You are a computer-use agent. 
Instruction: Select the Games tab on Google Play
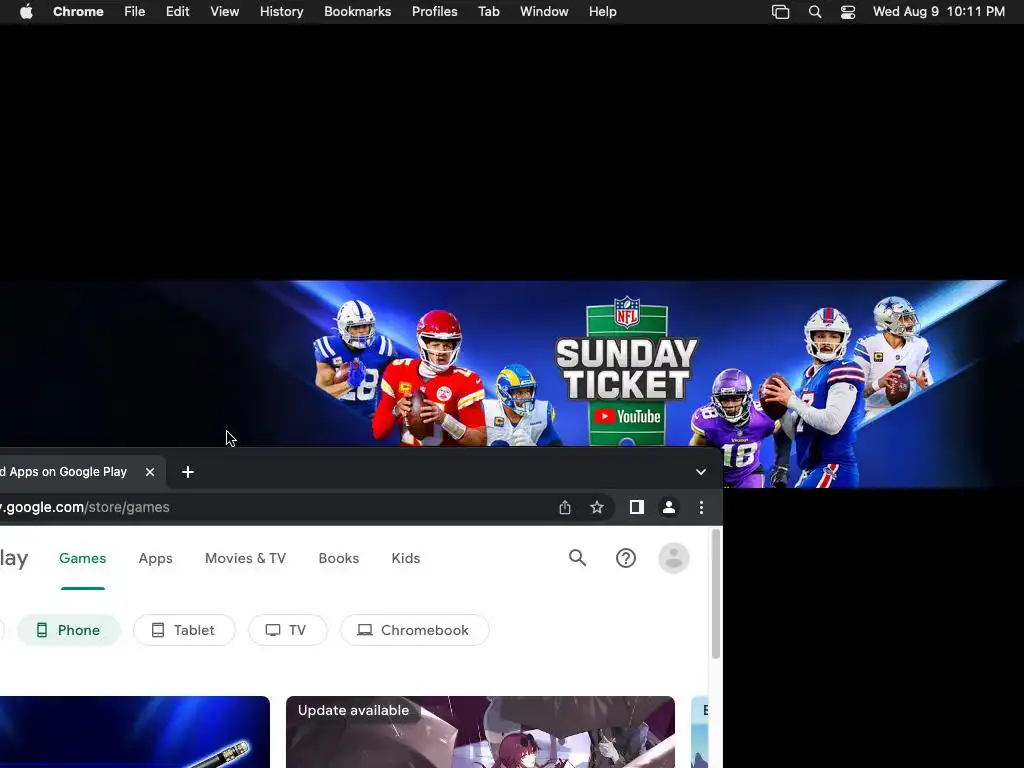click(x=82, y=558)
